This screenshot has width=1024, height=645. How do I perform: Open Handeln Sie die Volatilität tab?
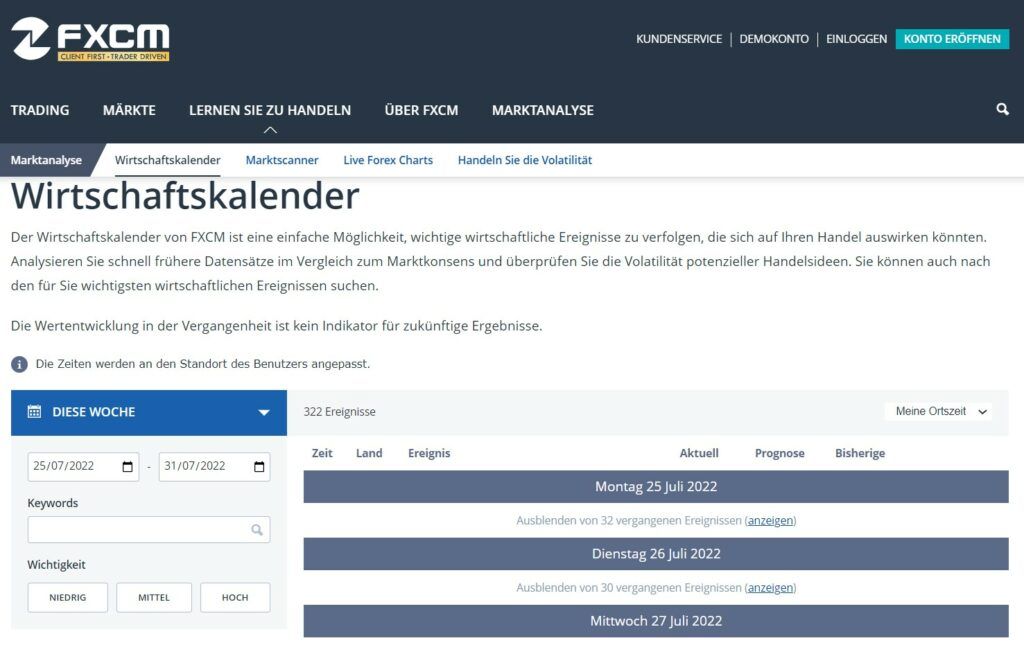525,160
